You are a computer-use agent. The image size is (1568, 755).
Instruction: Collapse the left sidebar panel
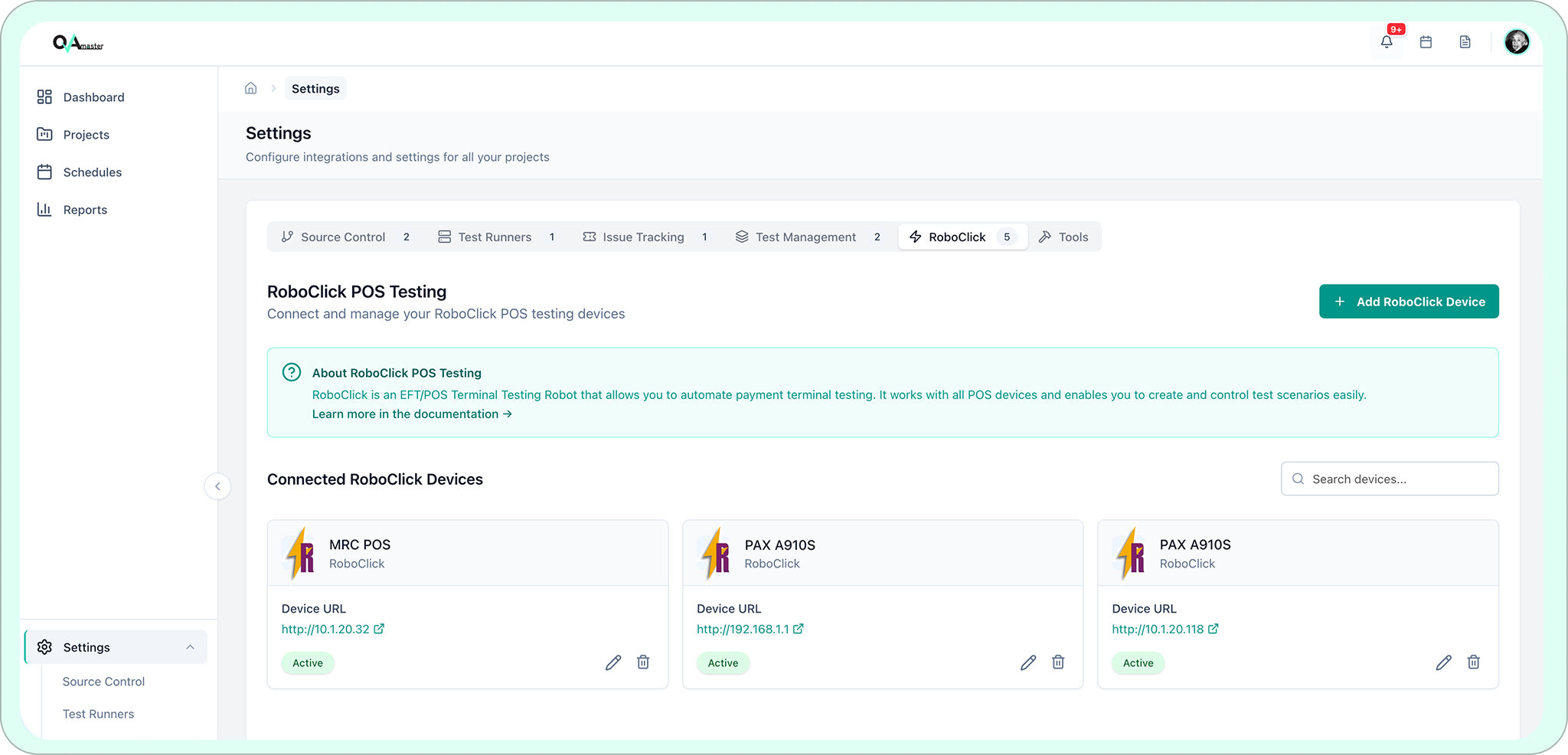(x=217, y=486)
